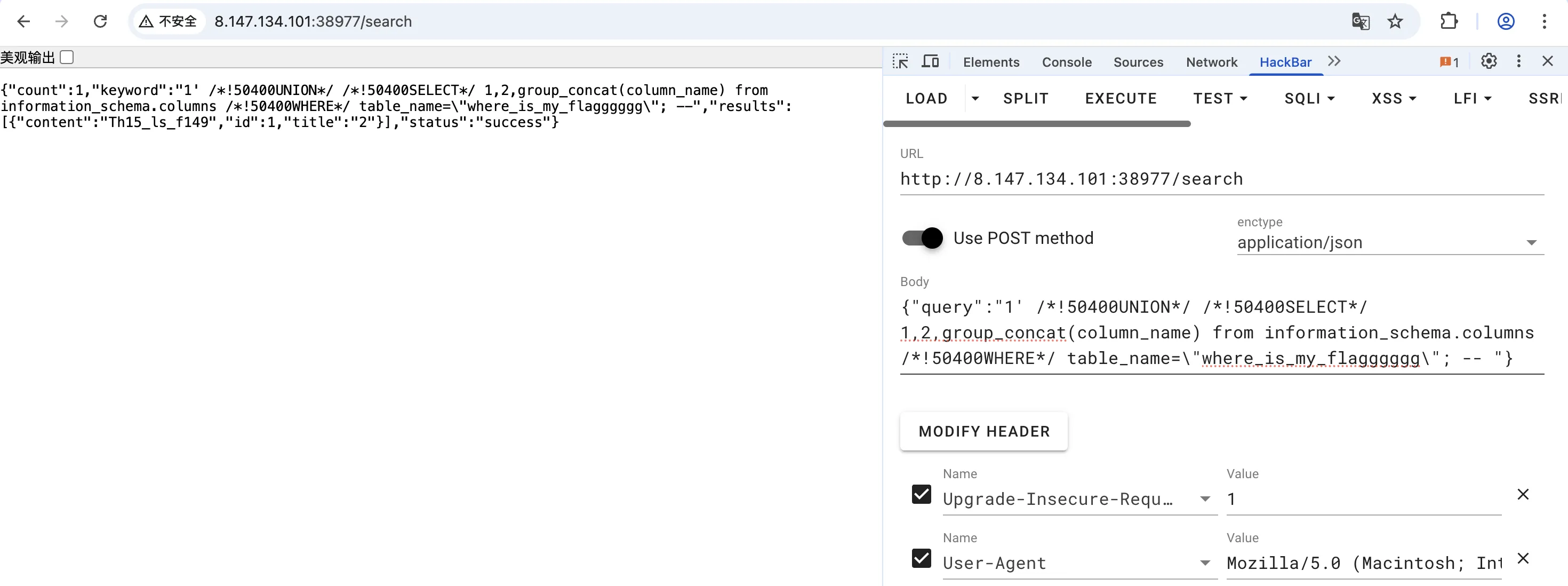Open the LOAD arrow dropdown

[x=975, y=98]
